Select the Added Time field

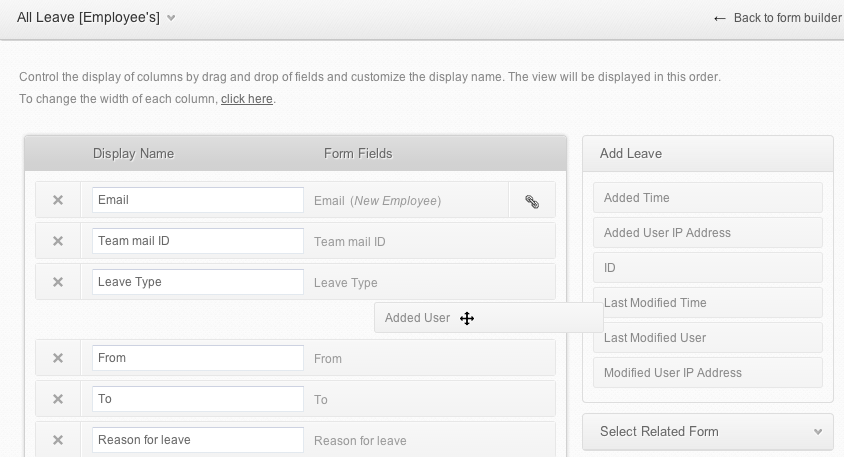click(x=707, y=198)
